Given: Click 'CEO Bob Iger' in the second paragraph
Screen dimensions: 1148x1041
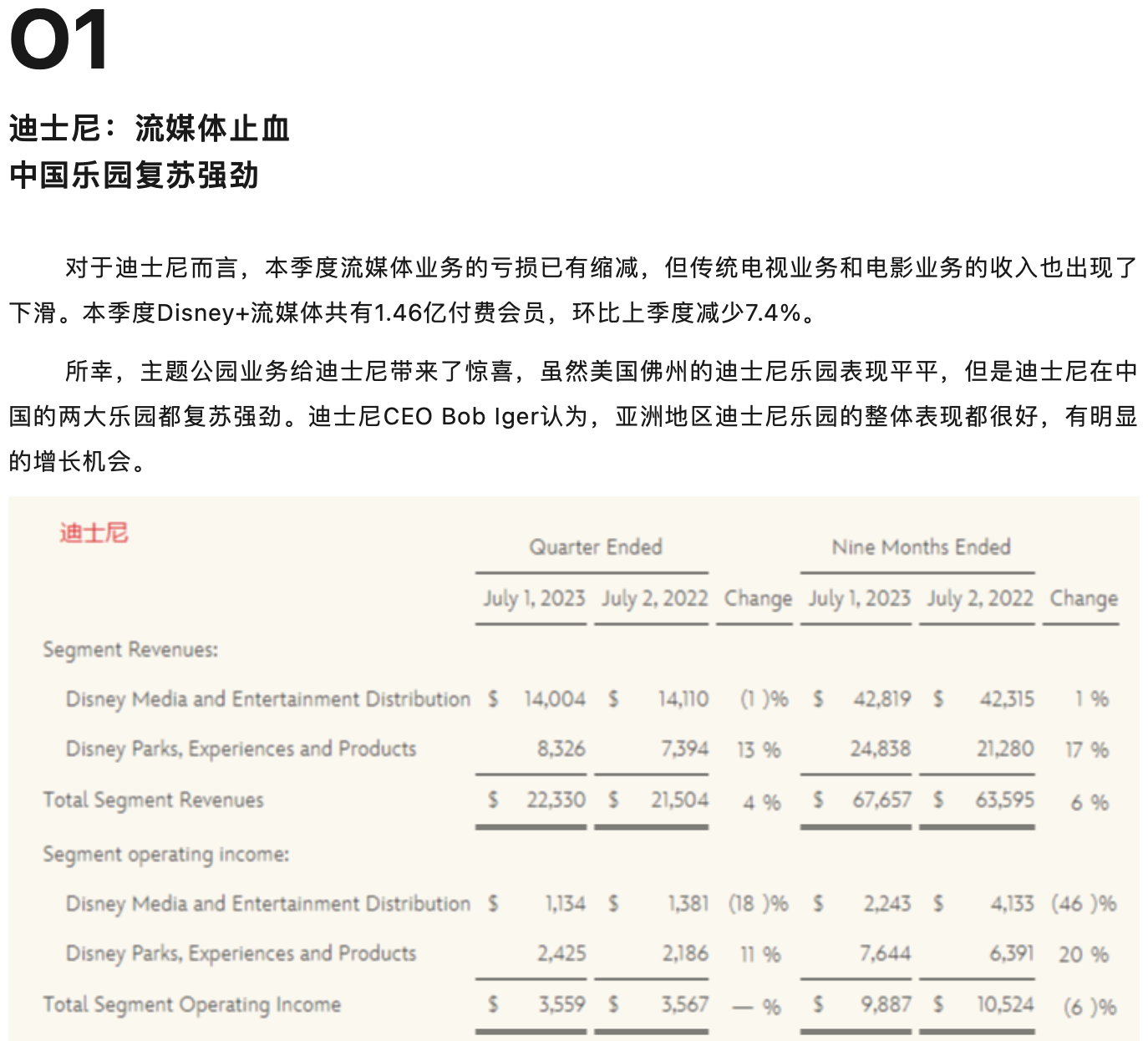Looking at the screenshot, I should (462, 416).
